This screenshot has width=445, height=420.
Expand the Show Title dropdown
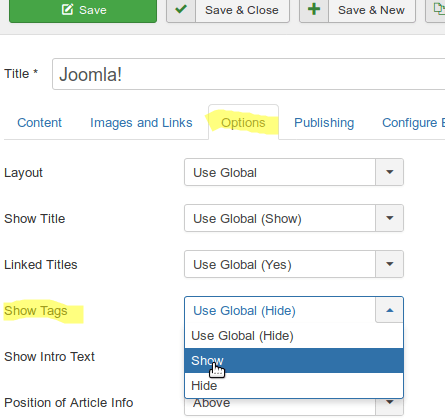click(x=294, y=218)
